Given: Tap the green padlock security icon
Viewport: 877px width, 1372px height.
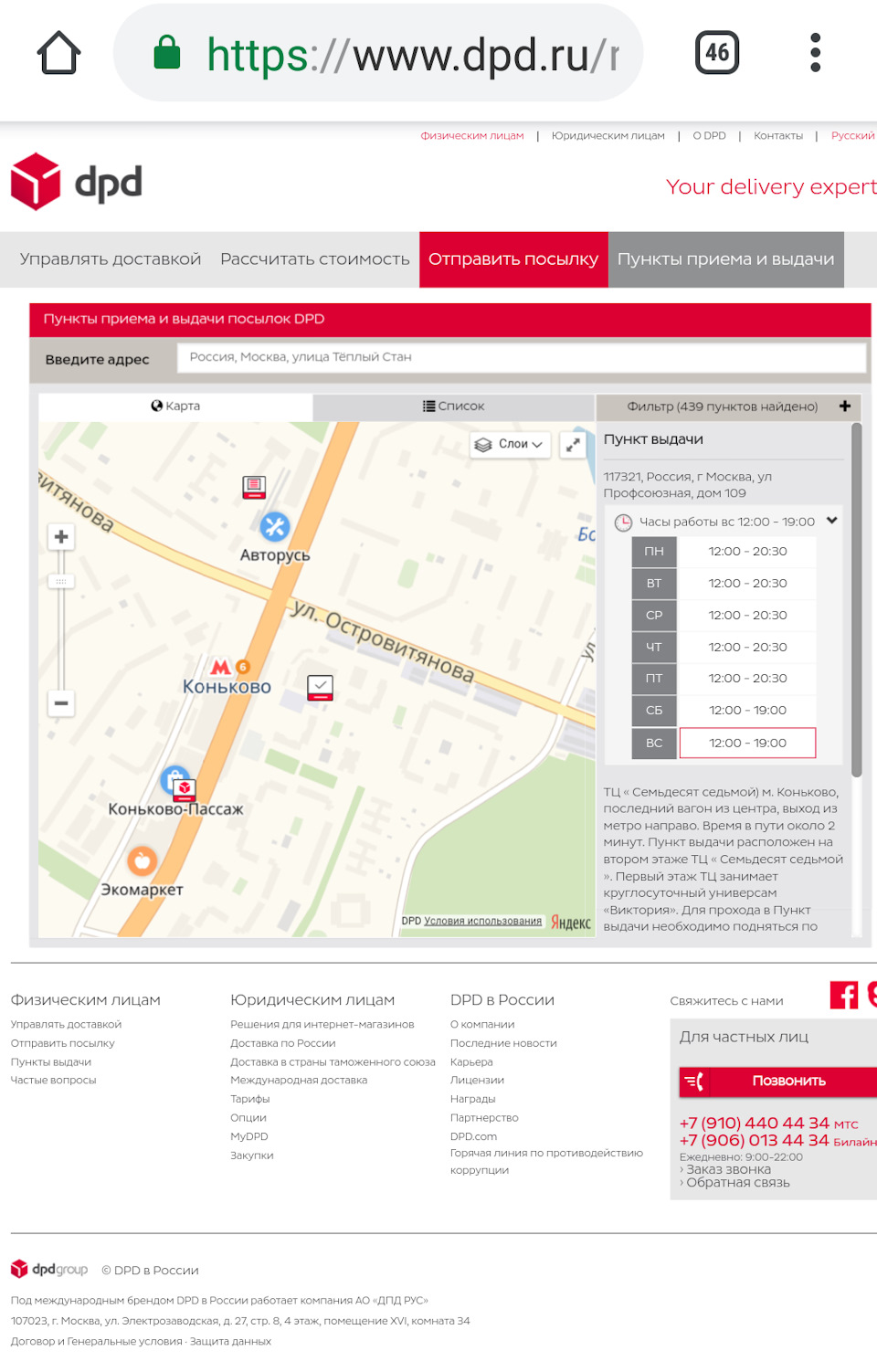Looking at the screenshot, I should [x=167, y=52].
